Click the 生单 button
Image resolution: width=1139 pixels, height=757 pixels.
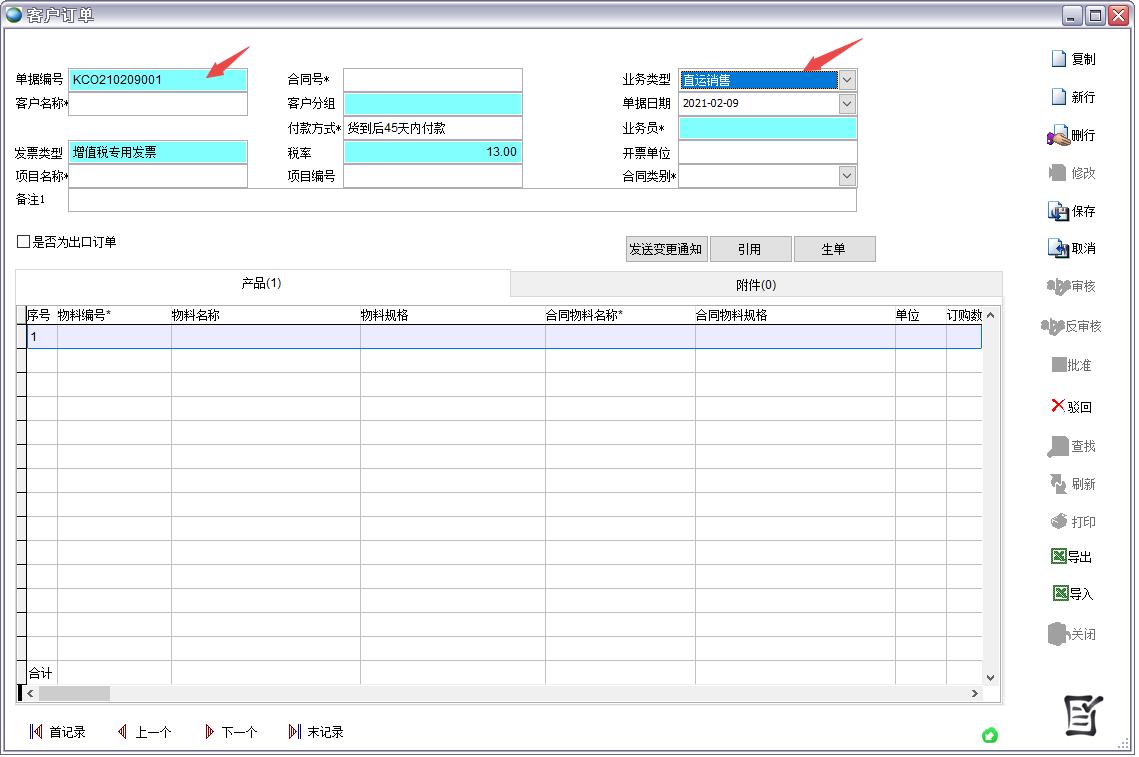[834, 248]
